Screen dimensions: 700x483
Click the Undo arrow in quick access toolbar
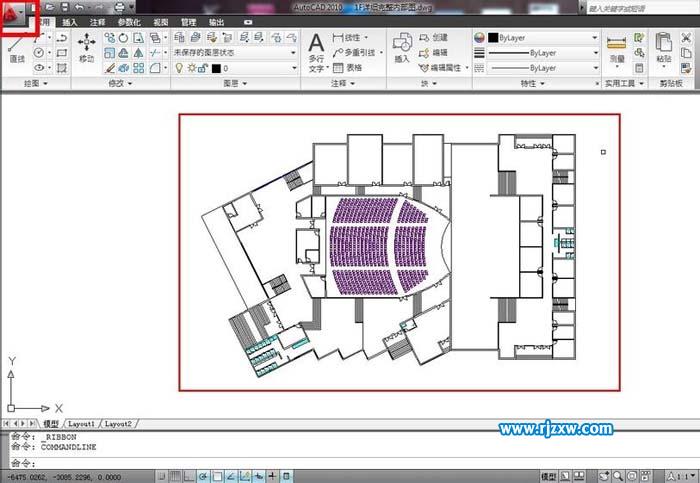[79, 7]
